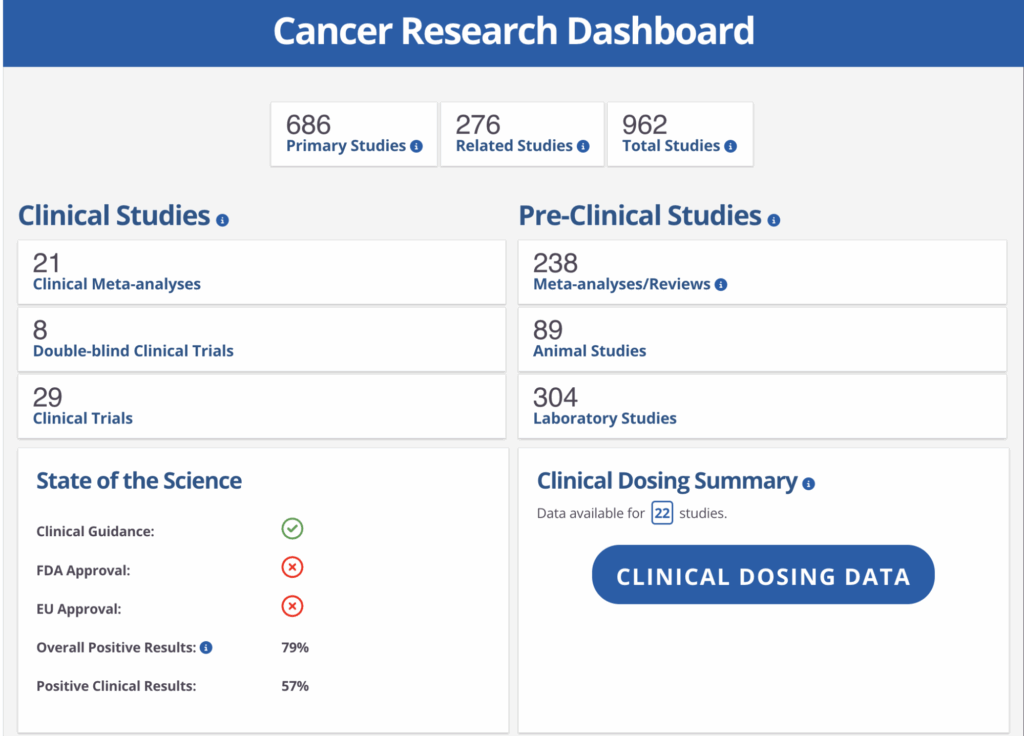
Task: Click the red EU Approval X icon
Action: point(292,607)
